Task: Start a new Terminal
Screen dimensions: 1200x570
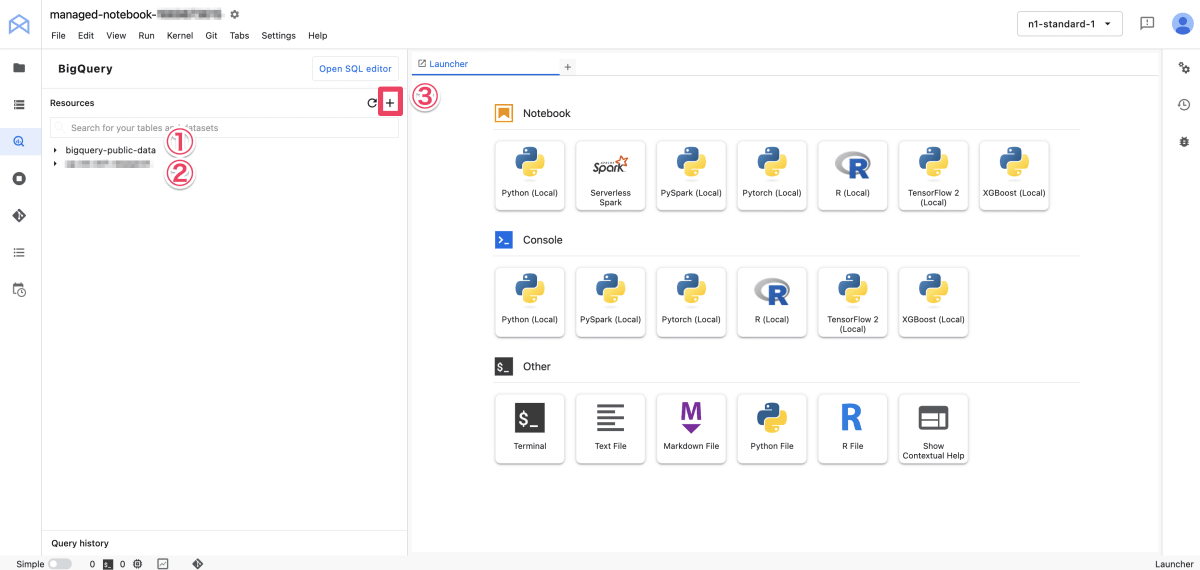Action: (x=530, y=428)
